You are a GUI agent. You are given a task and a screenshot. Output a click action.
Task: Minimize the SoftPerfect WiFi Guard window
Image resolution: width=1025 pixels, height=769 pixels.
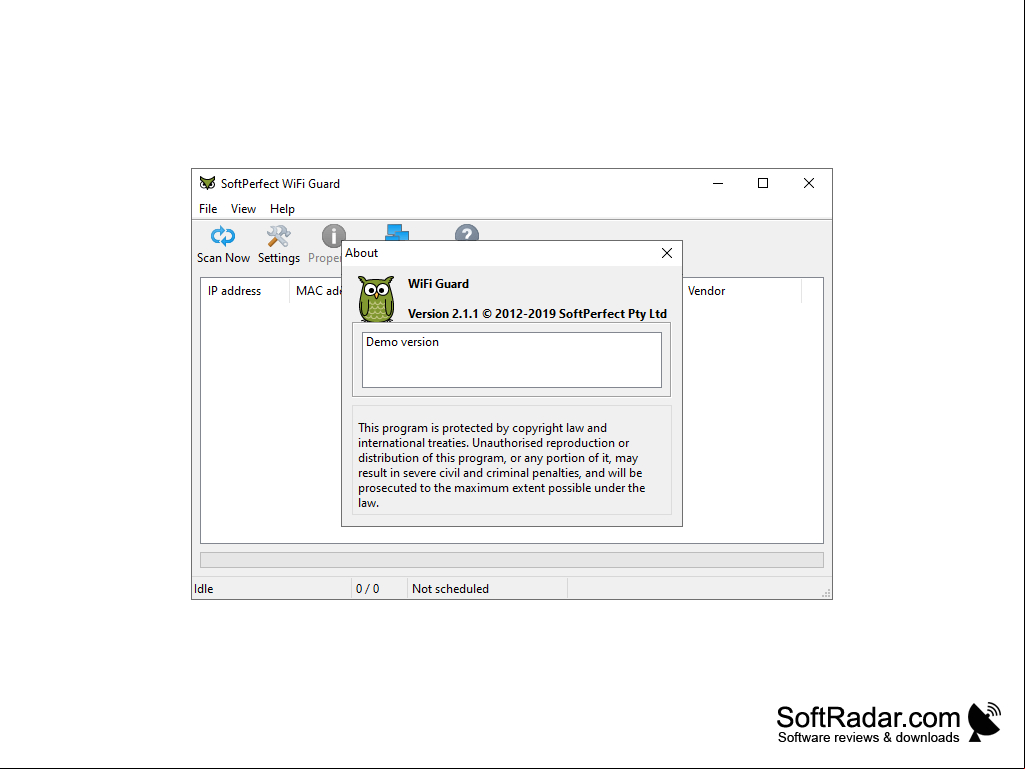click(x=718, y=183)
